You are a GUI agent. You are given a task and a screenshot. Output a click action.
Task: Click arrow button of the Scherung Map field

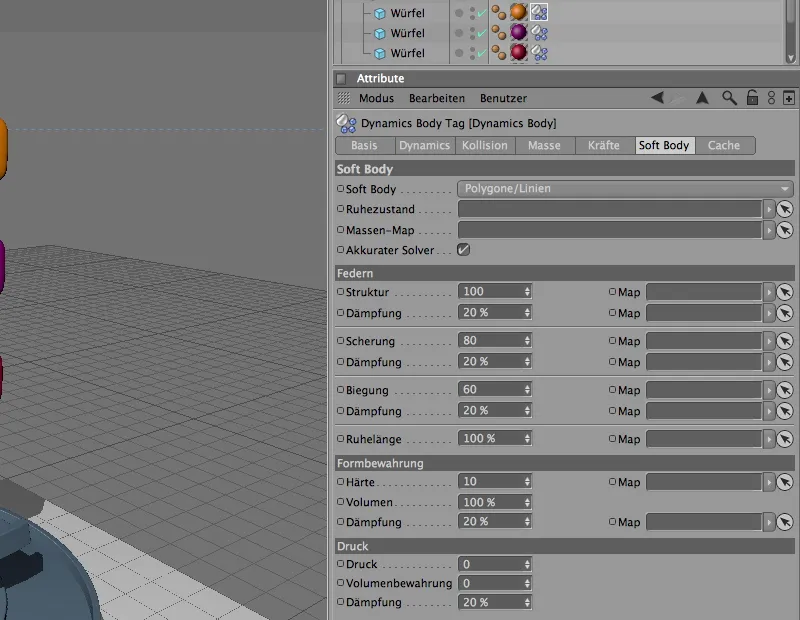tap(769, 341)
